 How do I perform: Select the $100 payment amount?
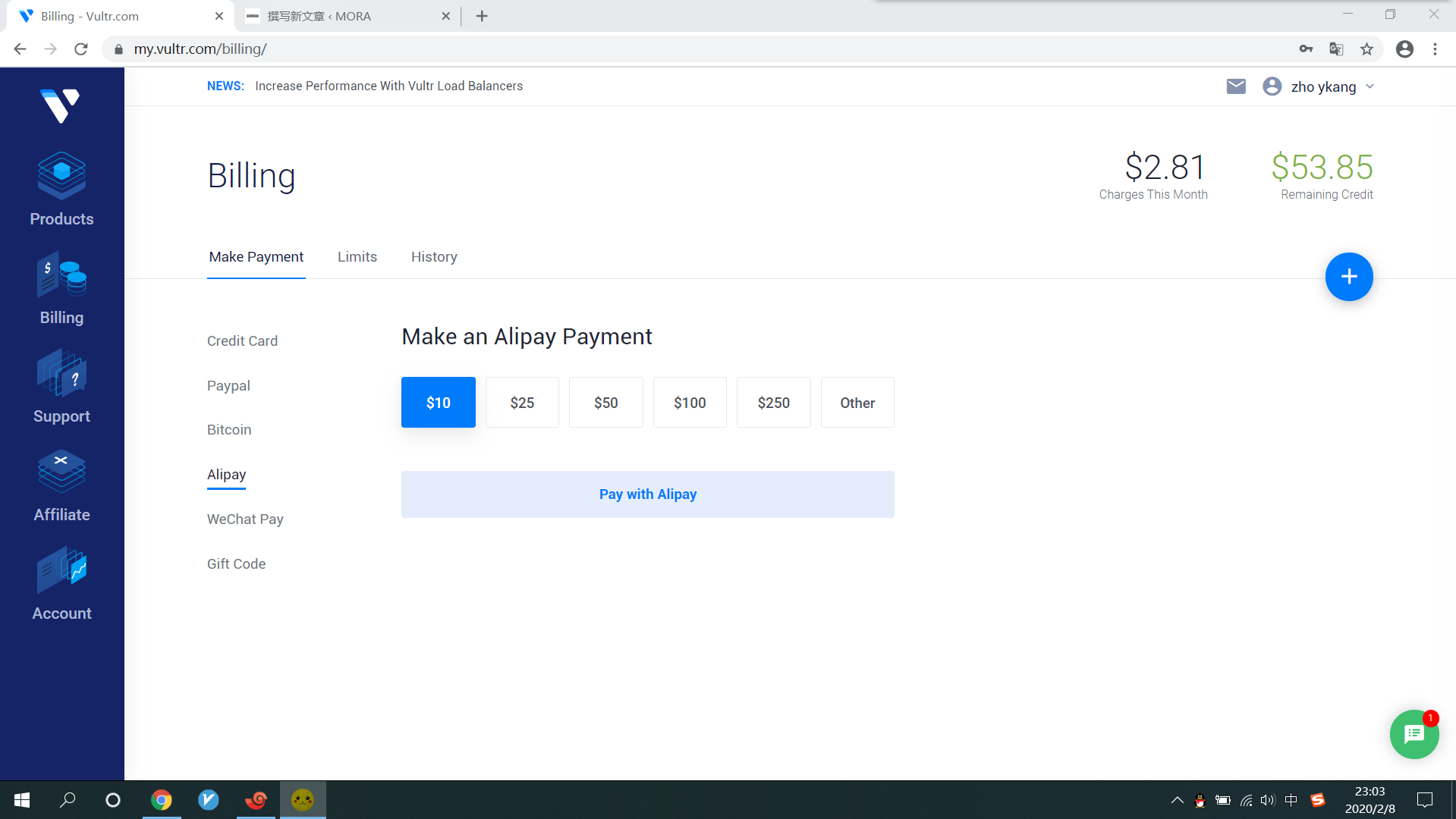point(690,403)
